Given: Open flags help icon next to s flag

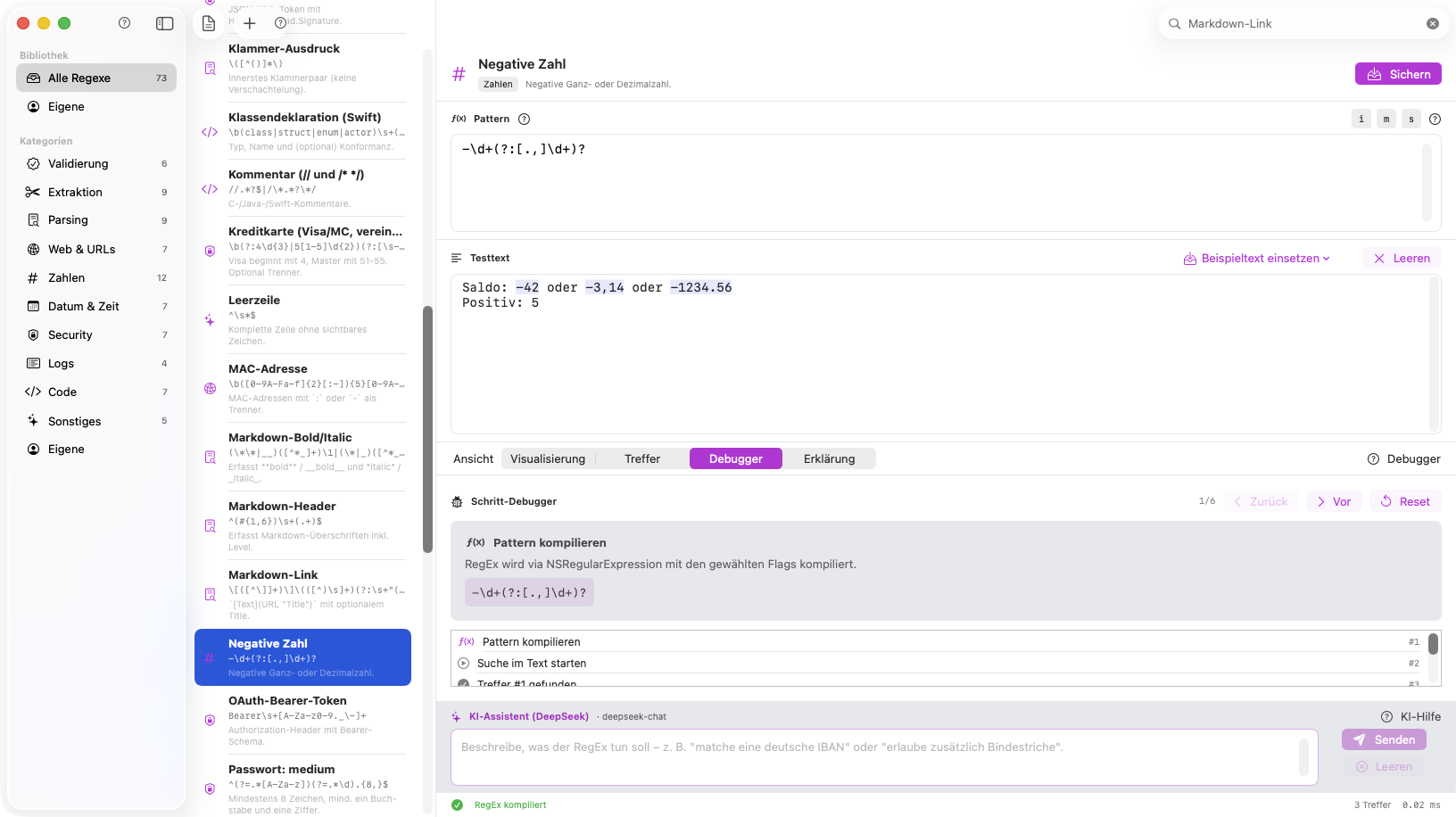Looking at the screenshot, I should [1435, 120].
